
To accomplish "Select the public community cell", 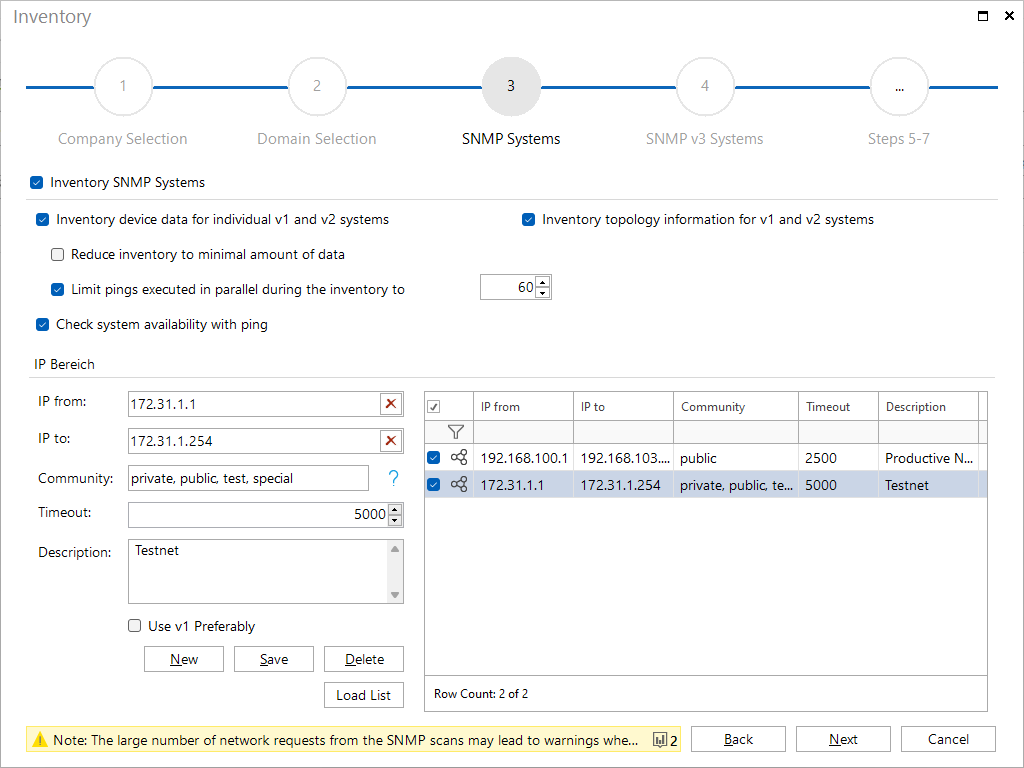I will (736, 458).
